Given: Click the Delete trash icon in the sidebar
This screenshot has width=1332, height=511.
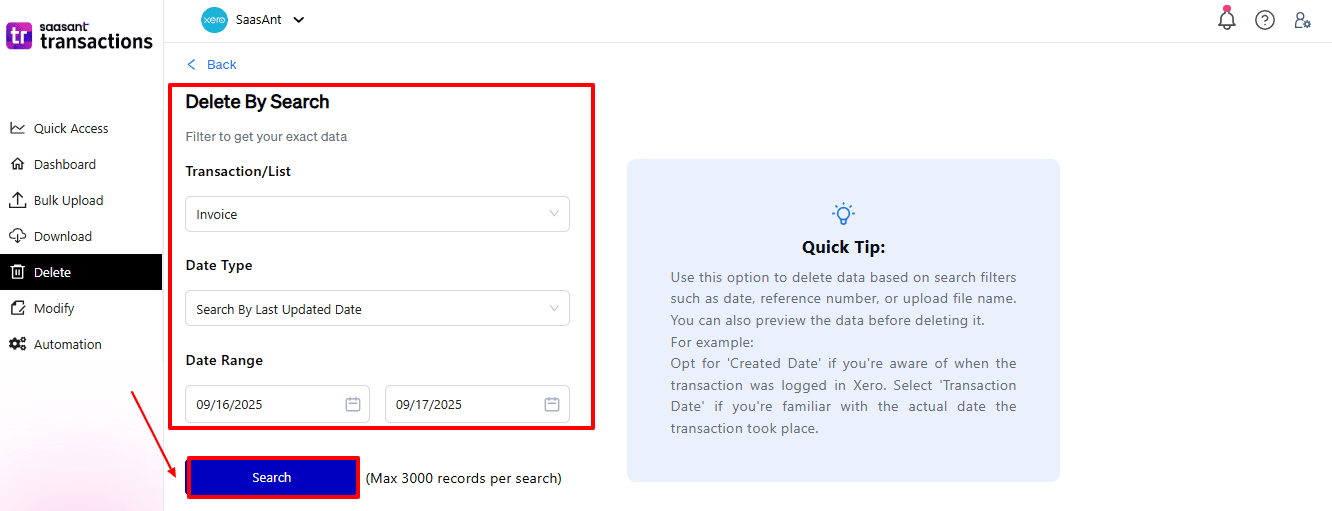Looking at the screenshot, I should point(17,272).
